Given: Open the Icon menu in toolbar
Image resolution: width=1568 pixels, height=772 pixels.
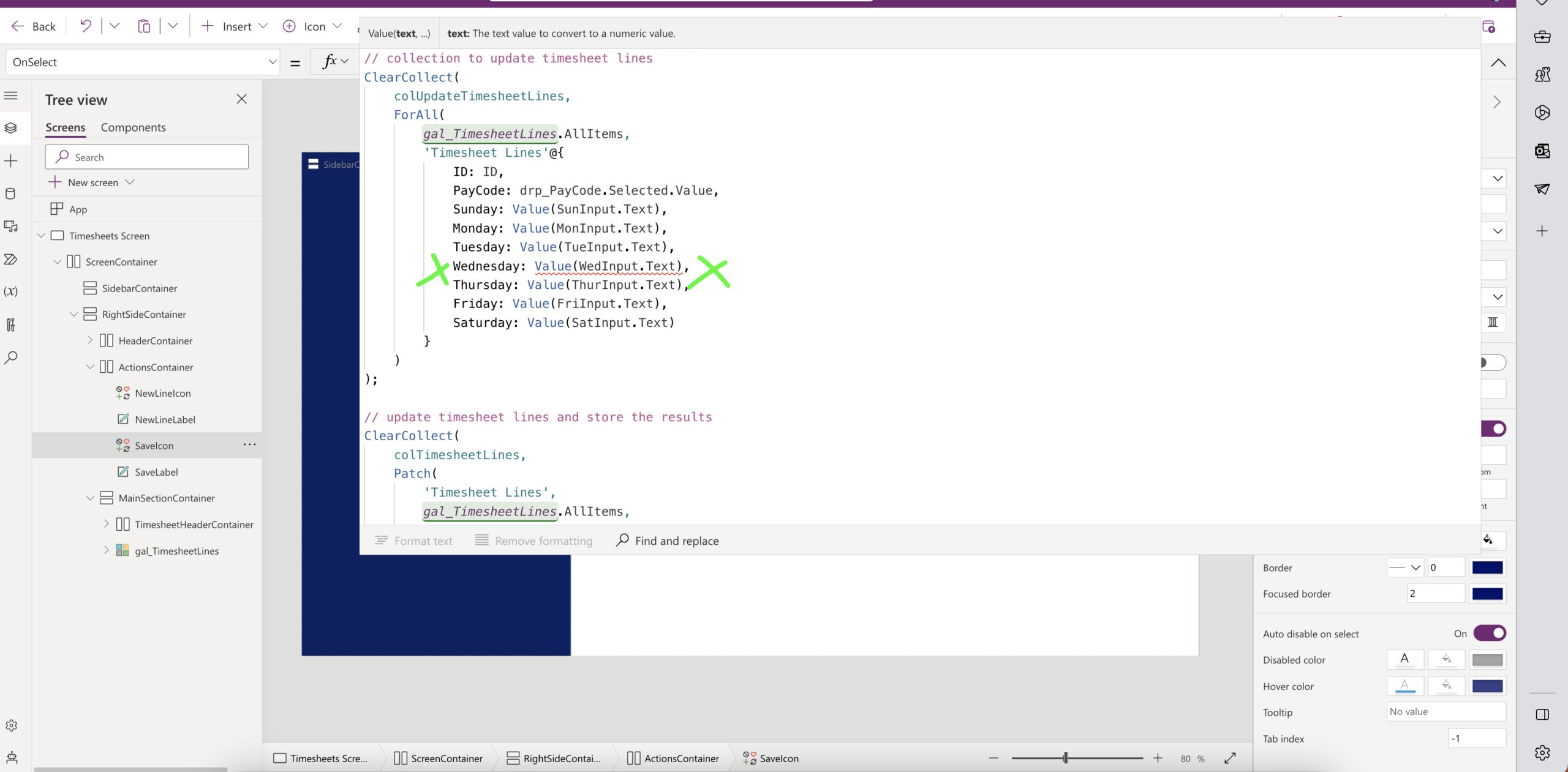Looking at the screenshot, I should (312, 26).
